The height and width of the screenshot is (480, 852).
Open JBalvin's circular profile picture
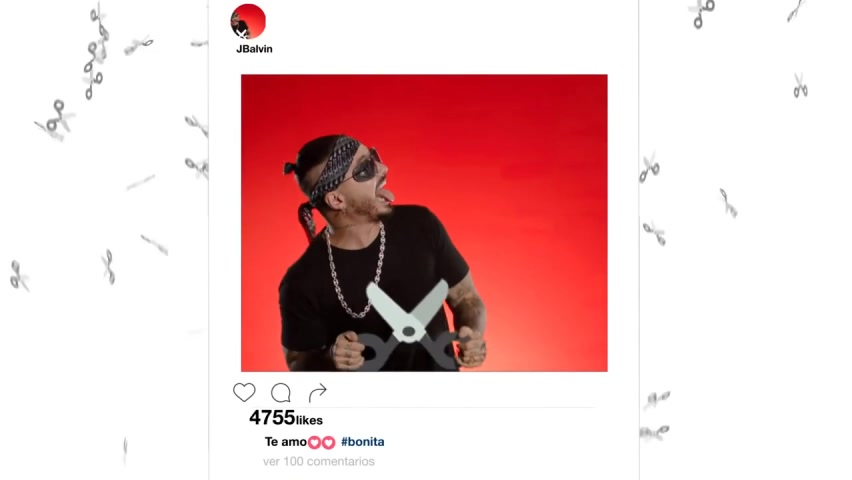[x=248, y=21]
